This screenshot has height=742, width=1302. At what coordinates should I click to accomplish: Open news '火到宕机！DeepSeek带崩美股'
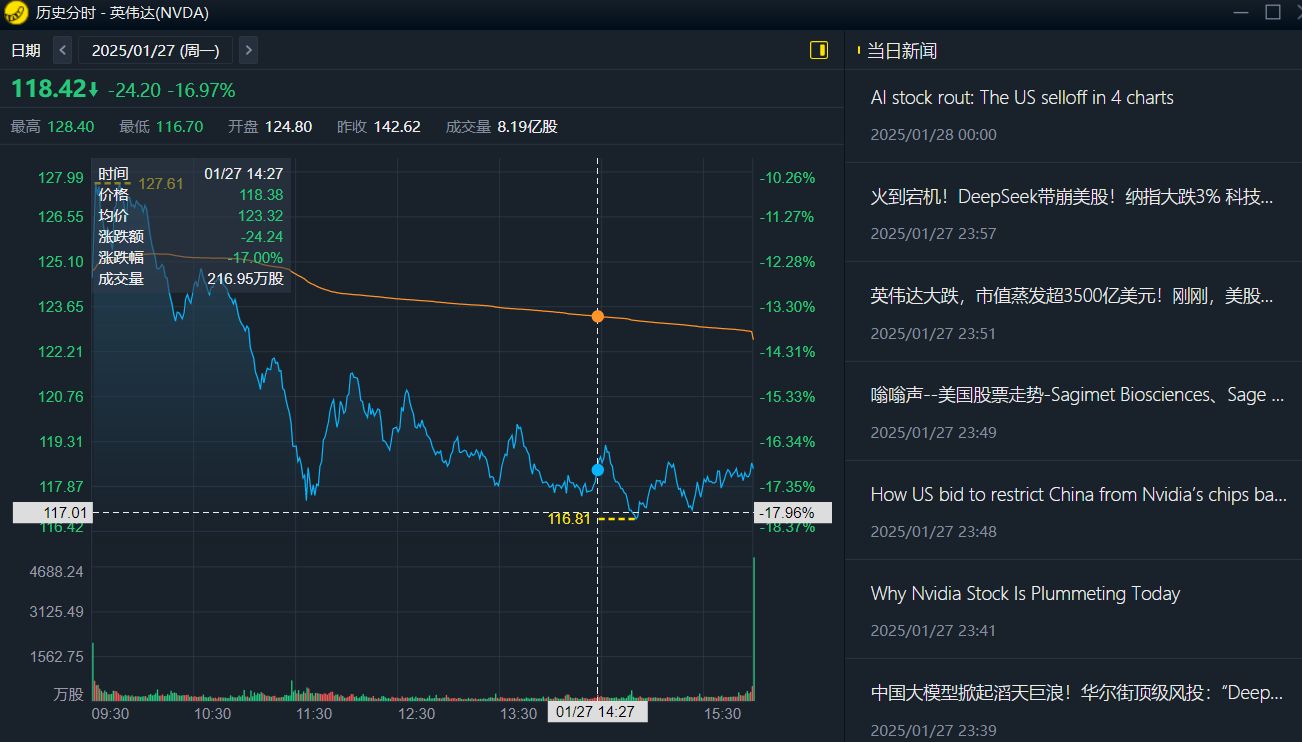[1072, 197]
